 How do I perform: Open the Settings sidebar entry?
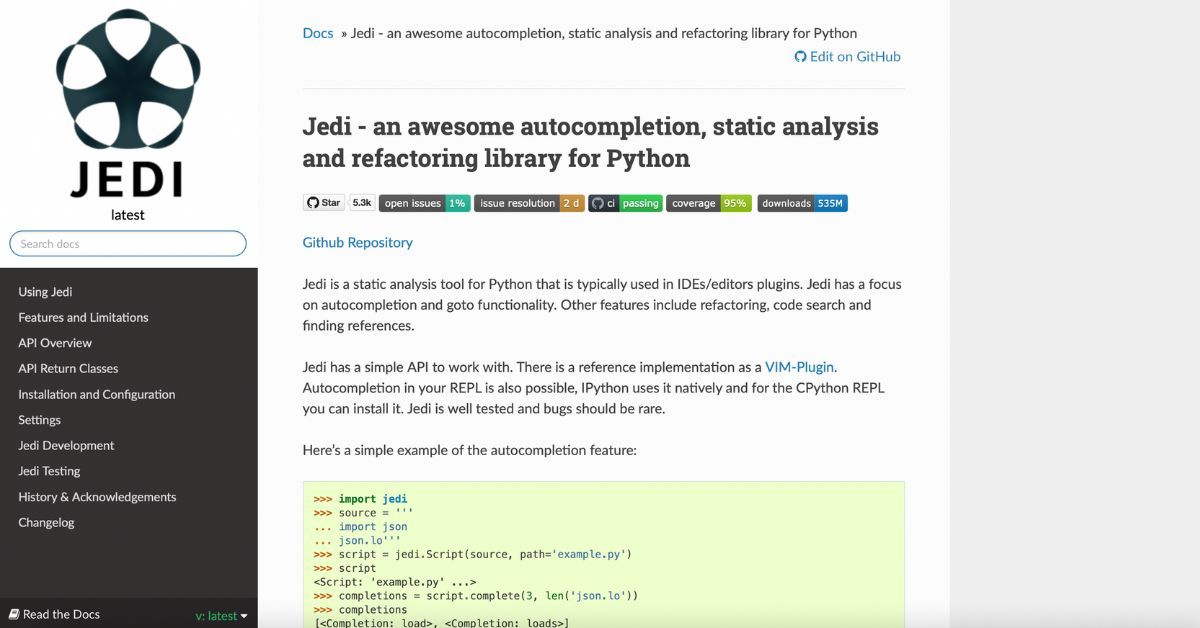pyautogui.click(x=39, y=420)
